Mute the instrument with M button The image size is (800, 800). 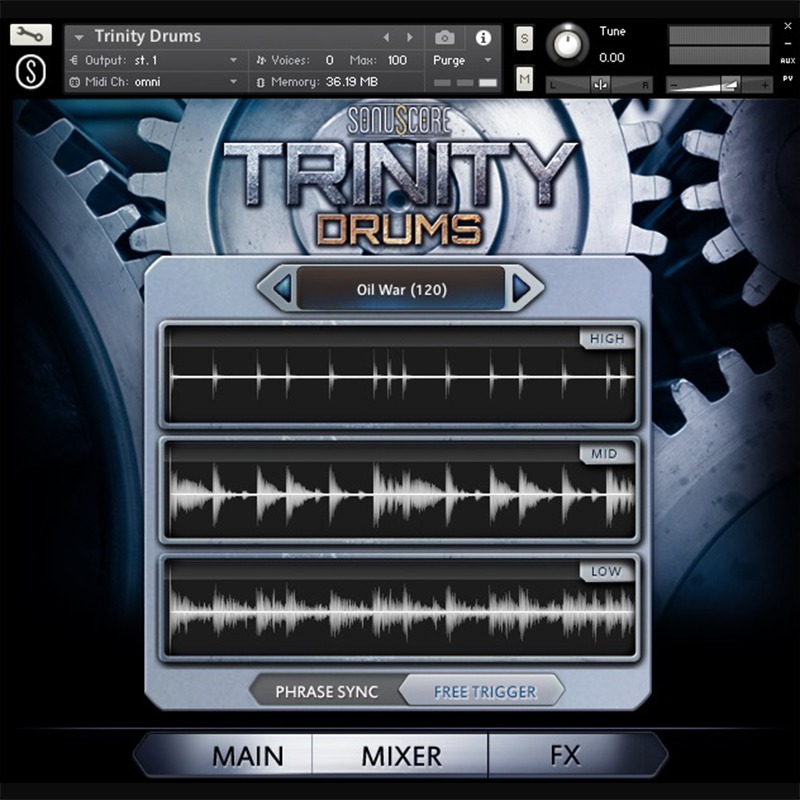[x=524, y=79]
